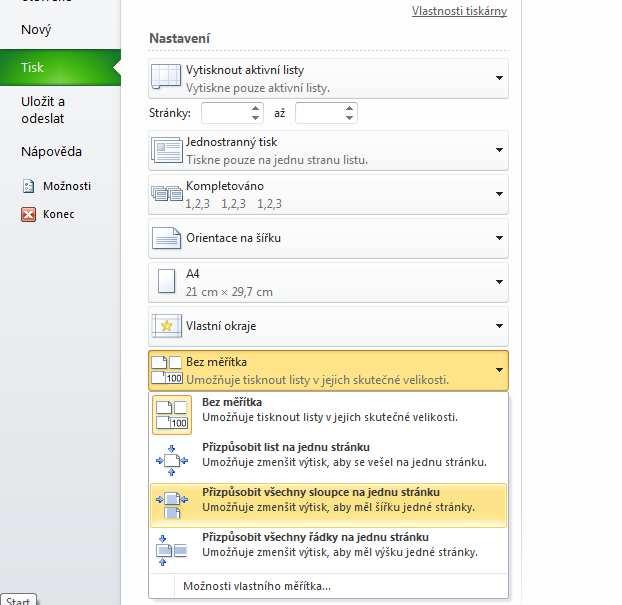Click the active sheets grid icon

(166, 77)
